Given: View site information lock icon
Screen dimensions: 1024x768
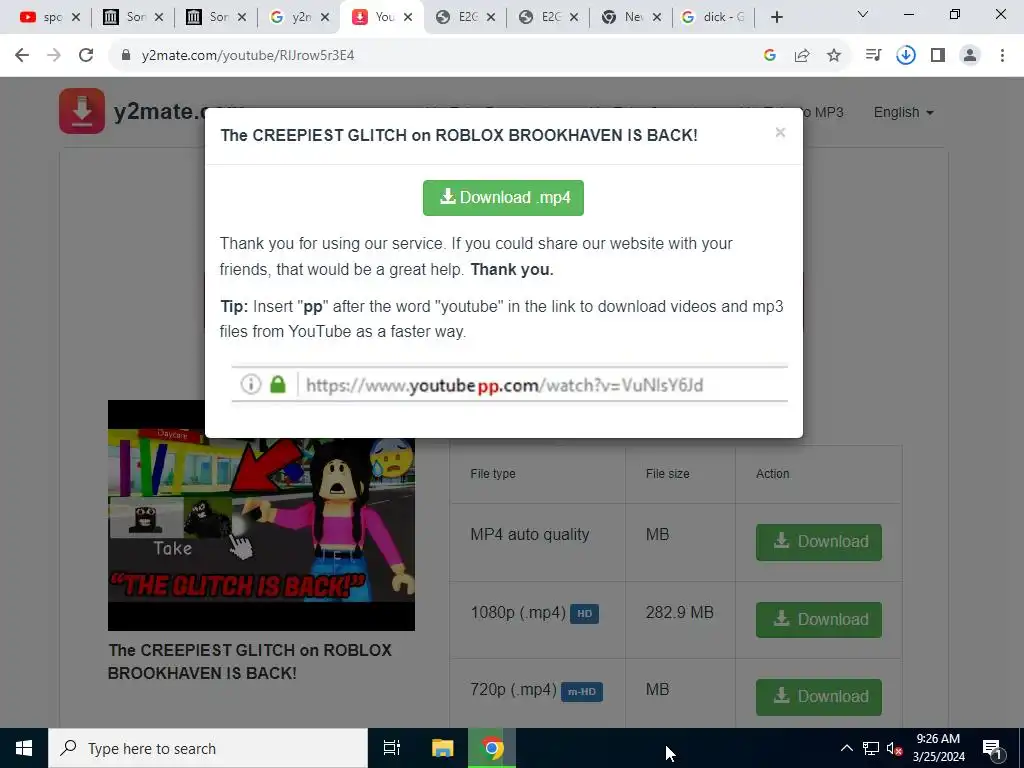Looking at the screenshot, I should click(126, 56).
